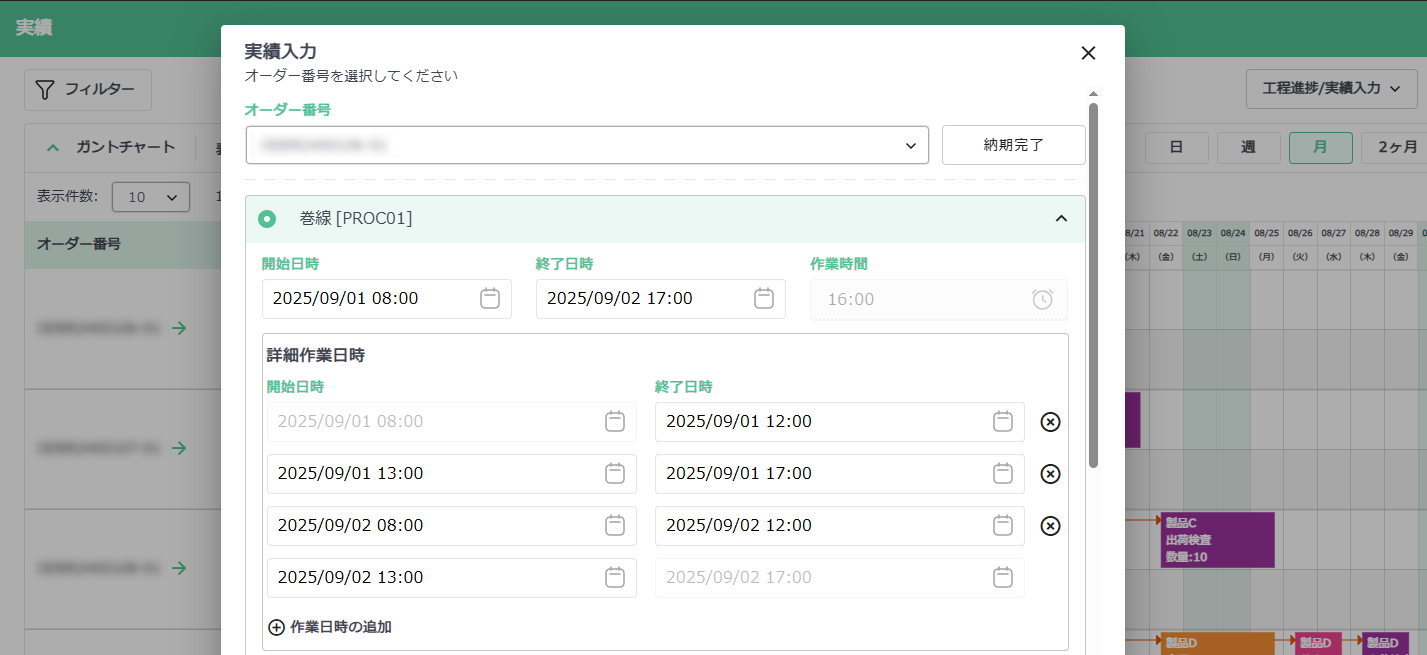Select the 巻線 [PROC01] radio button
Viewport: 1427px width, 655px height.
267,219
